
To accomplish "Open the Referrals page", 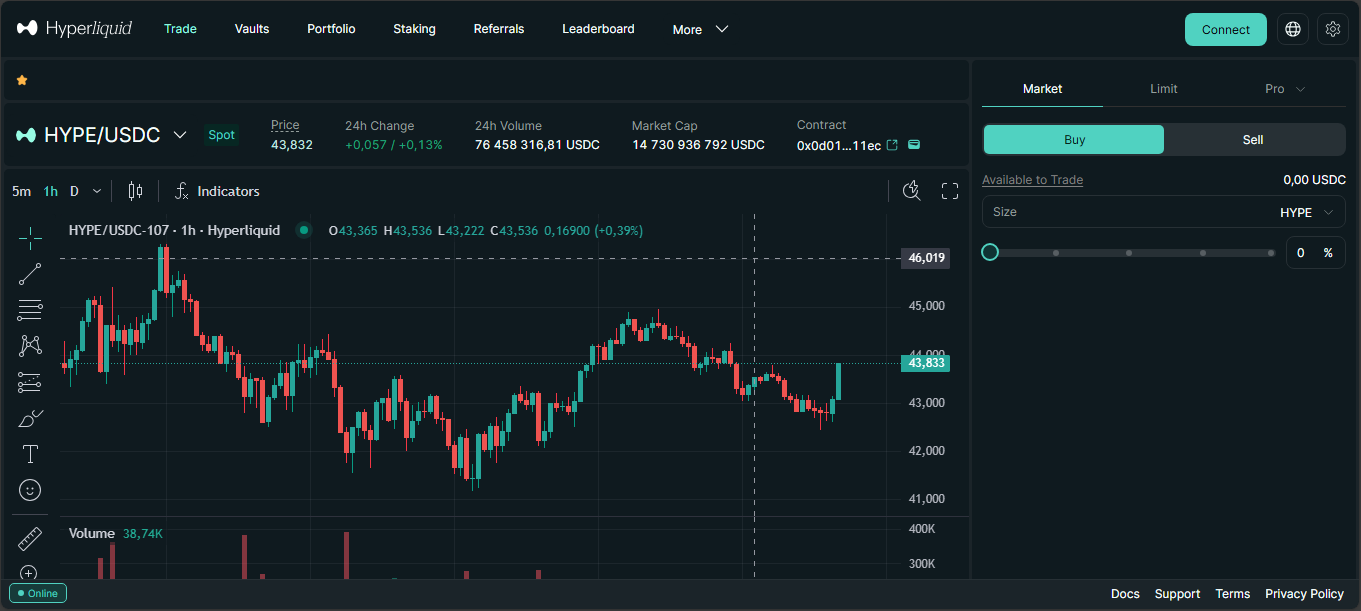I will coord(499,29).
